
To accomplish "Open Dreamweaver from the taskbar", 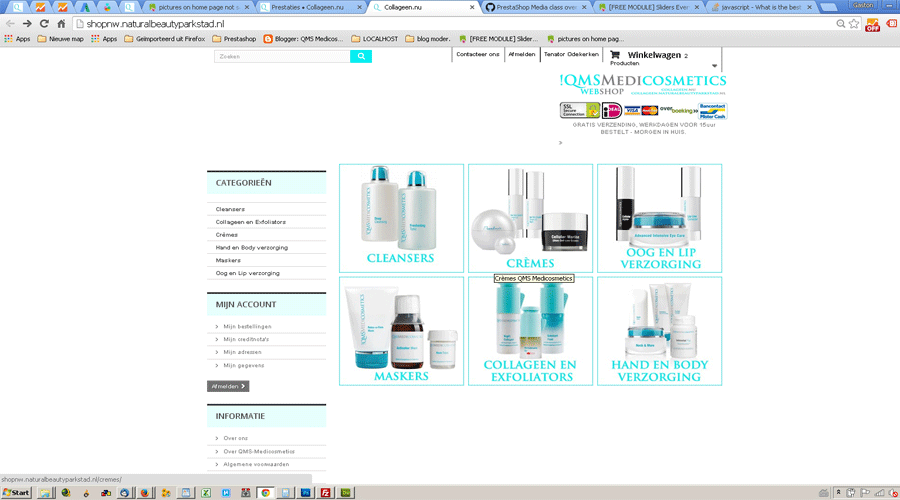I will pyautogui.click(x=346, y=493).
